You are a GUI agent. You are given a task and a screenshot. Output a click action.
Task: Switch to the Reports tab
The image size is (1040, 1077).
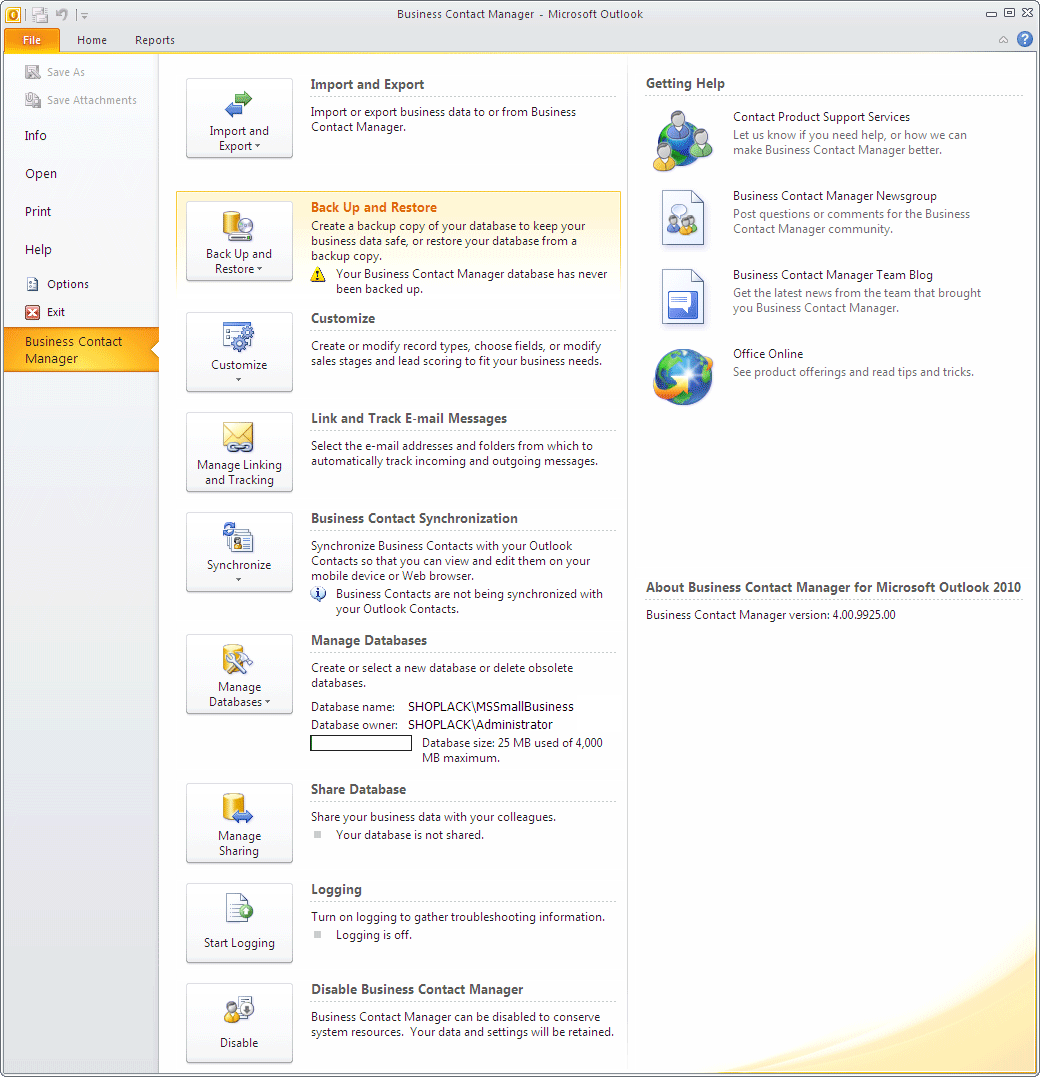click(x=155, y=40)
